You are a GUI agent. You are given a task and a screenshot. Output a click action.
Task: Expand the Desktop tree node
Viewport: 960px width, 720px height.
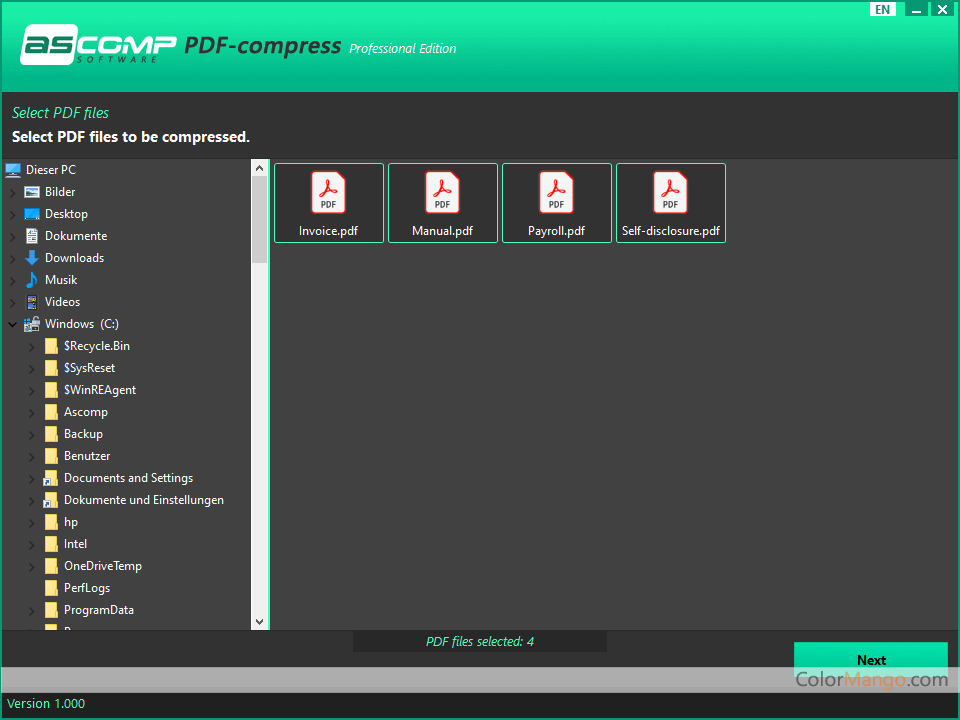pyautogui.click(x=12, y=215)
